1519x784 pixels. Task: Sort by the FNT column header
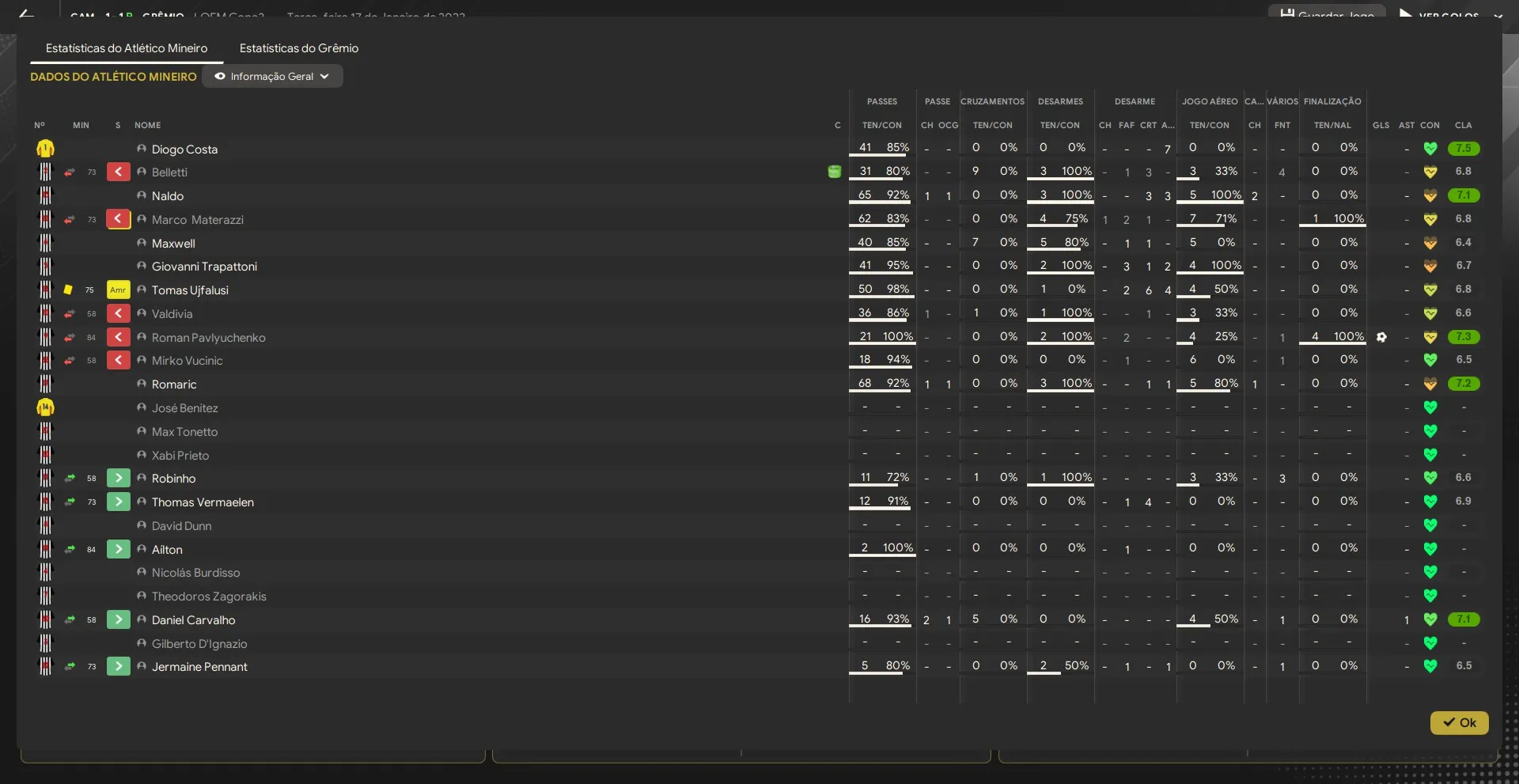click(x=1282, y=125)
